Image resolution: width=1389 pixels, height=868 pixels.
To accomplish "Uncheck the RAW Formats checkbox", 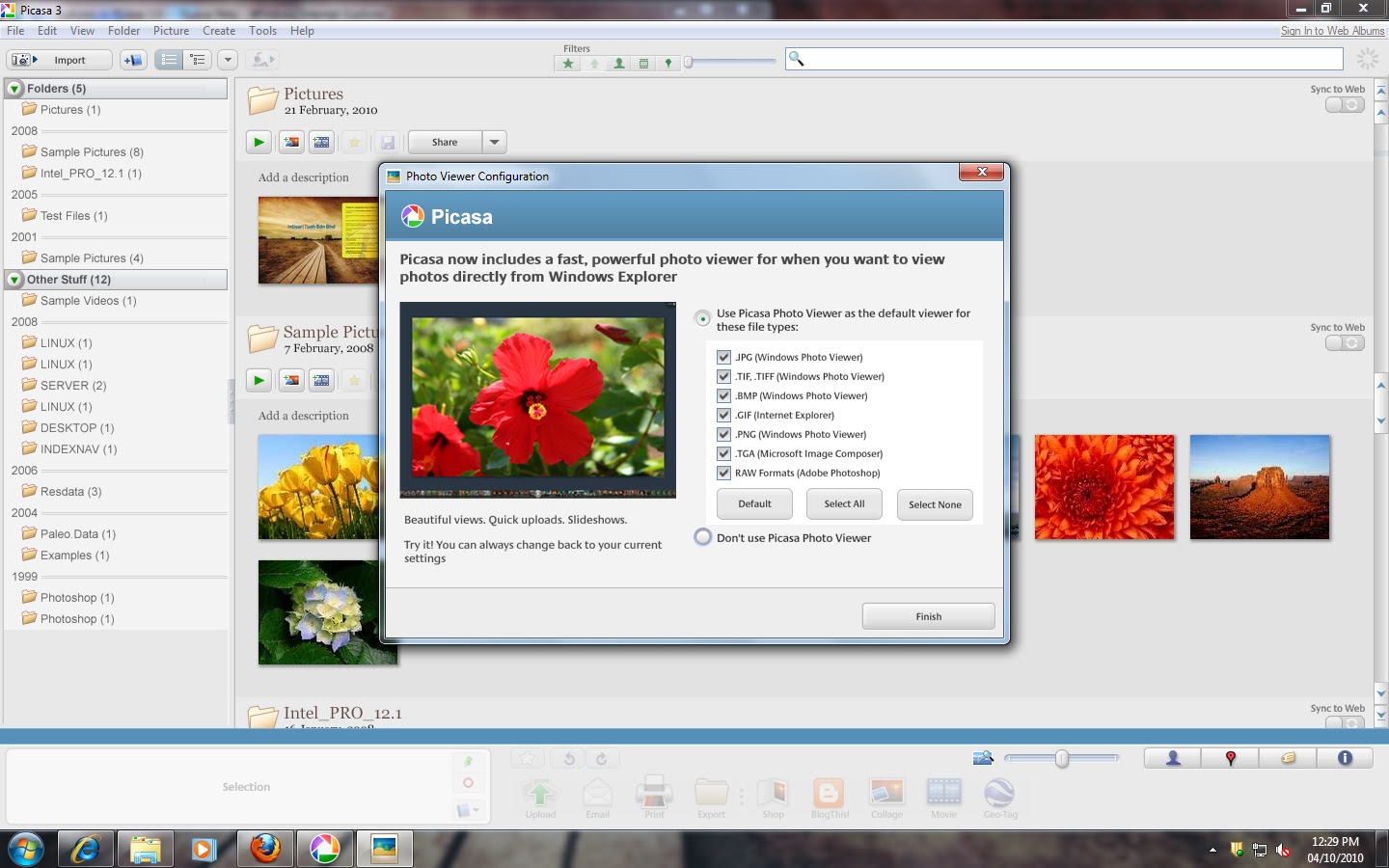I will [723, 473].
